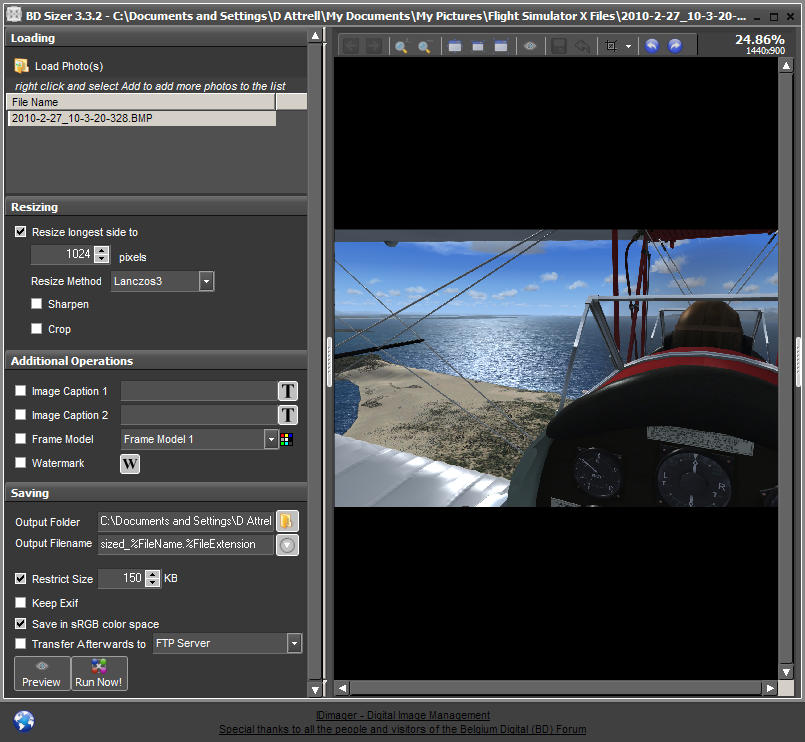Image resolution: width=805 pixels, height=742 pixels.
Task: Rotate image right with blue arrow icon
Action: [675, 46]
